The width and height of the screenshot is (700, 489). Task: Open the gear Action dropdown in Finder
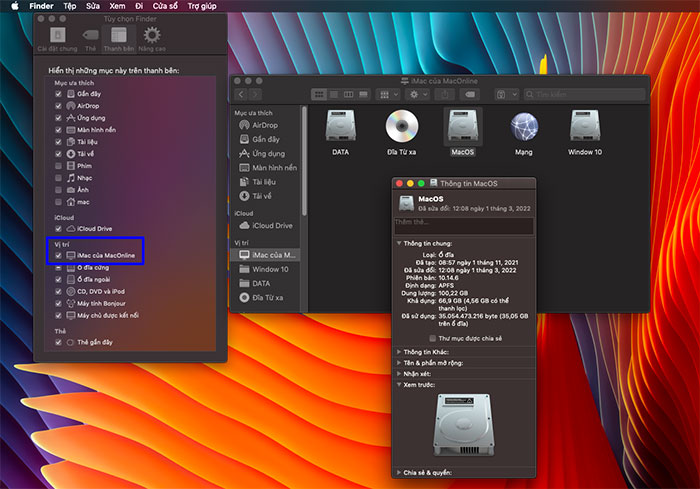[417, 94]
